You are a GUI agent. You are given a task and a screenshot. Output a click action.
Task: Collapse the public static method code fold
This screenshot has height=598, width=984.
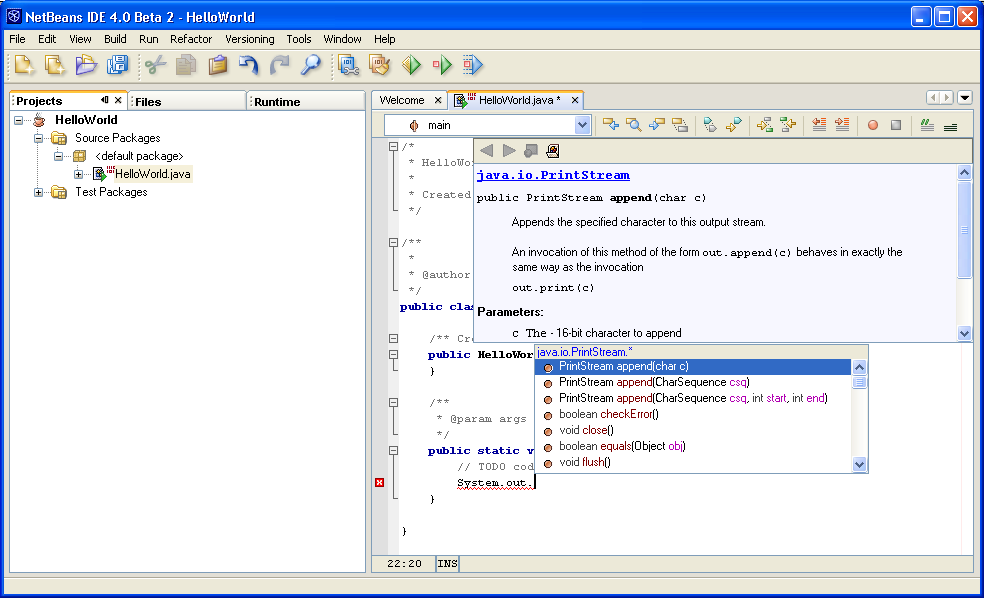point(393,451)
